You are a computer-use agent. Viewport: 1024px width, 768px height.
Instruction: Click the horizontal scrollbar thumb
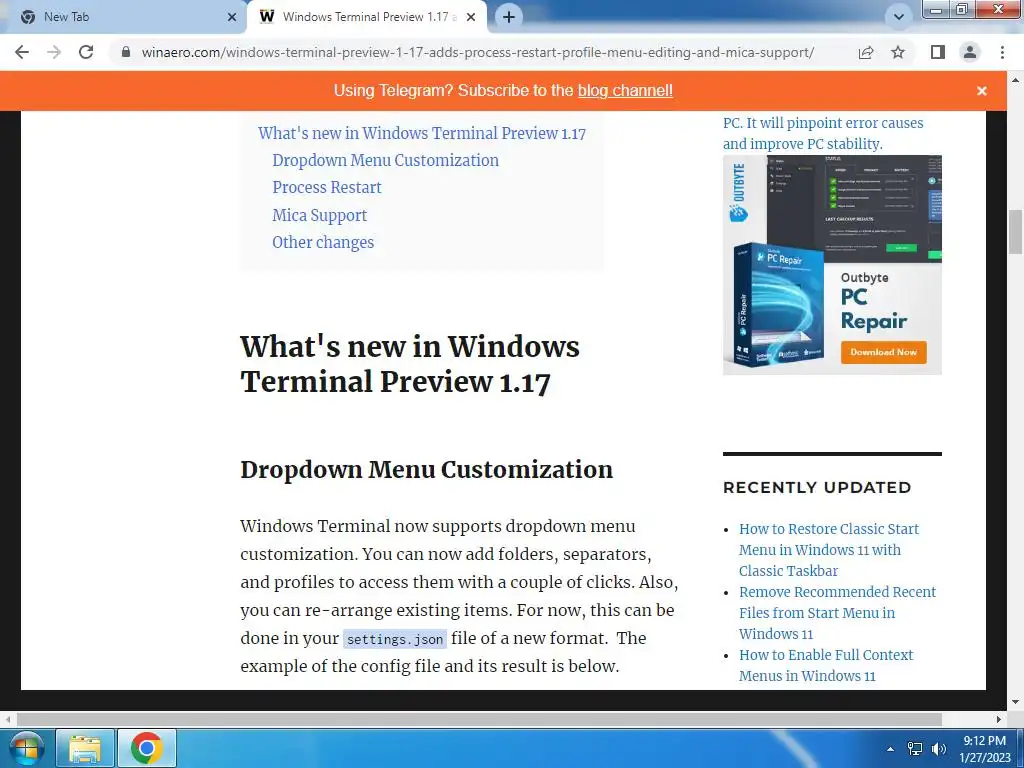479,719
